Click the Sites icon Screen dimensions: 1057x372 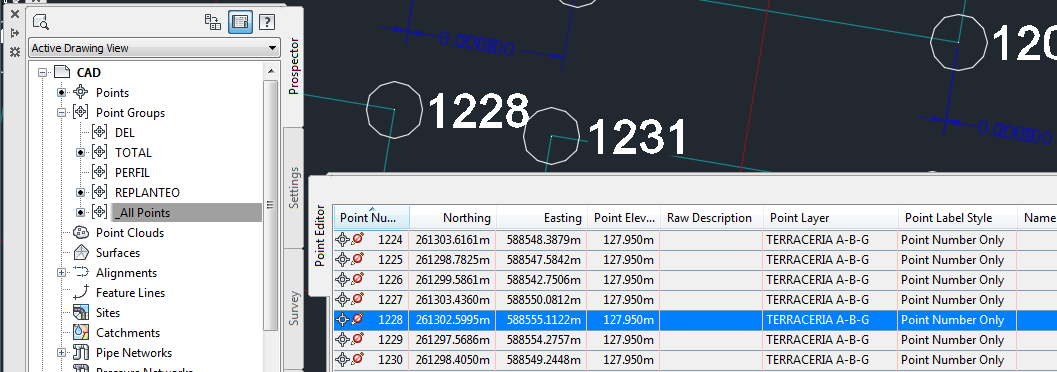[x=81, y=313]
